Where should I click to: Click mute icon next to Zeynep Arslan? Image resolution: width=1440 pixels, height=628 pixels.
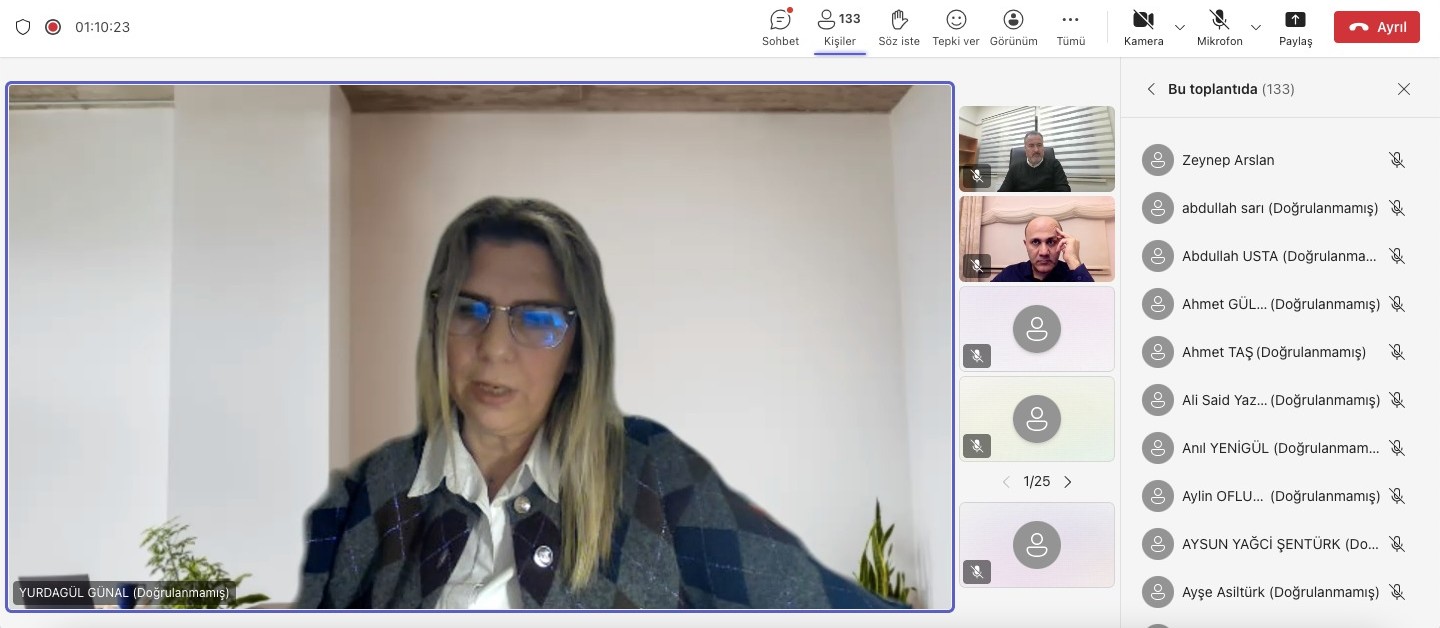click(1397, 160)
